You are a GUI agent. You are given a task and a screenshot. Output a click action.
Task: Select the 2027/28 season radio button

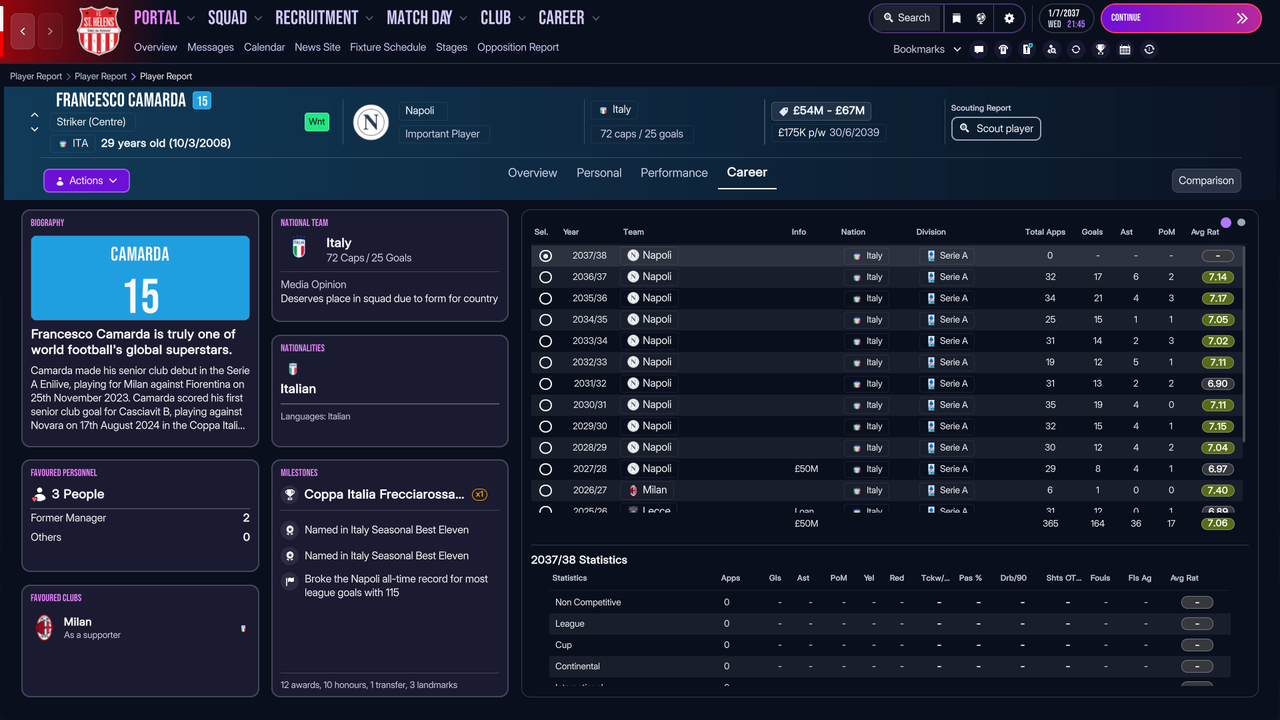click(545, 469)
